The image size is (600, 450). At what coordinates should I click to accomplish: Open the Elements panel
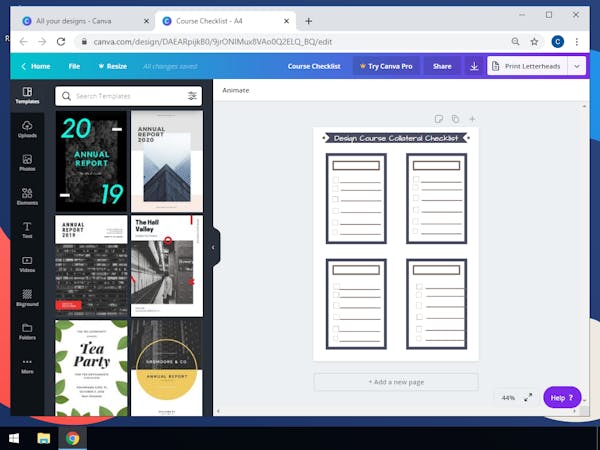point(27,197)
